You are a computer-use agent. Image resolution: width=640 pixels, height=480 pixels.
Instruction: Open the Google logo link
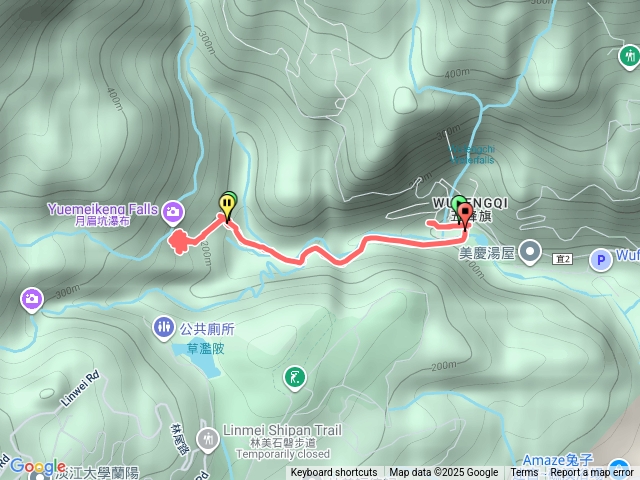(37, 466)
